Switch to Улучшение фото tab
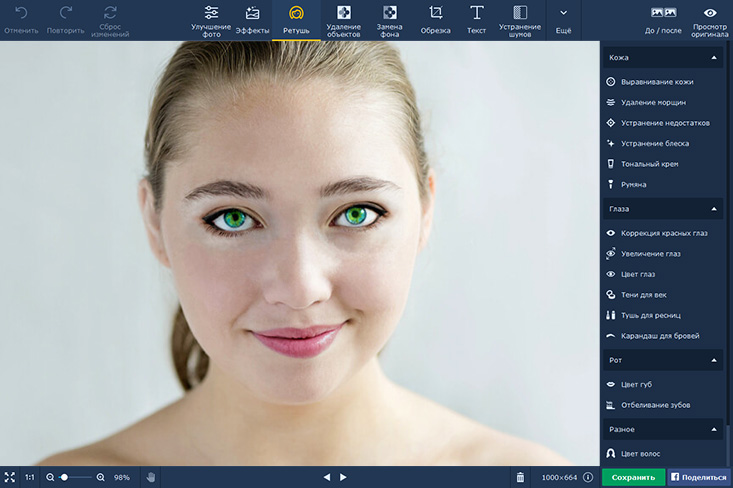 pyautogui.click(x=211, y=20)
